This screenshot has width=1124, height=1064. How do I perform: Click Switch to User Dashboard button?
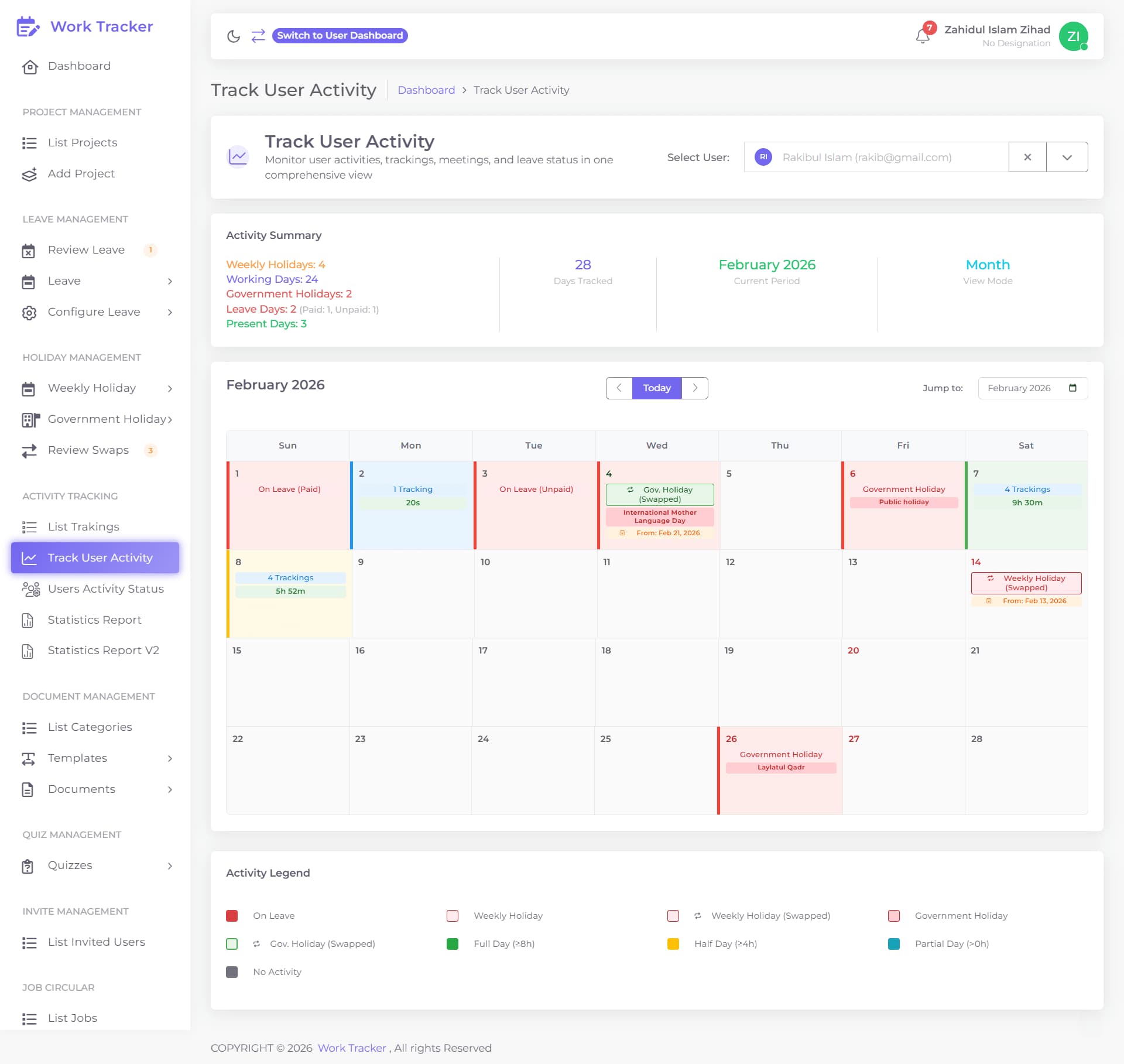coord(340,36)
